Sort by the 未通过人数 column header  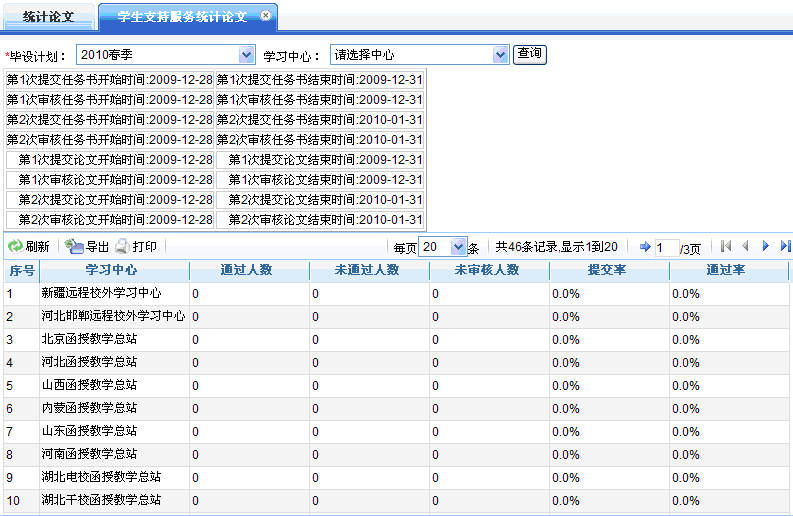[x=369, y=270]
